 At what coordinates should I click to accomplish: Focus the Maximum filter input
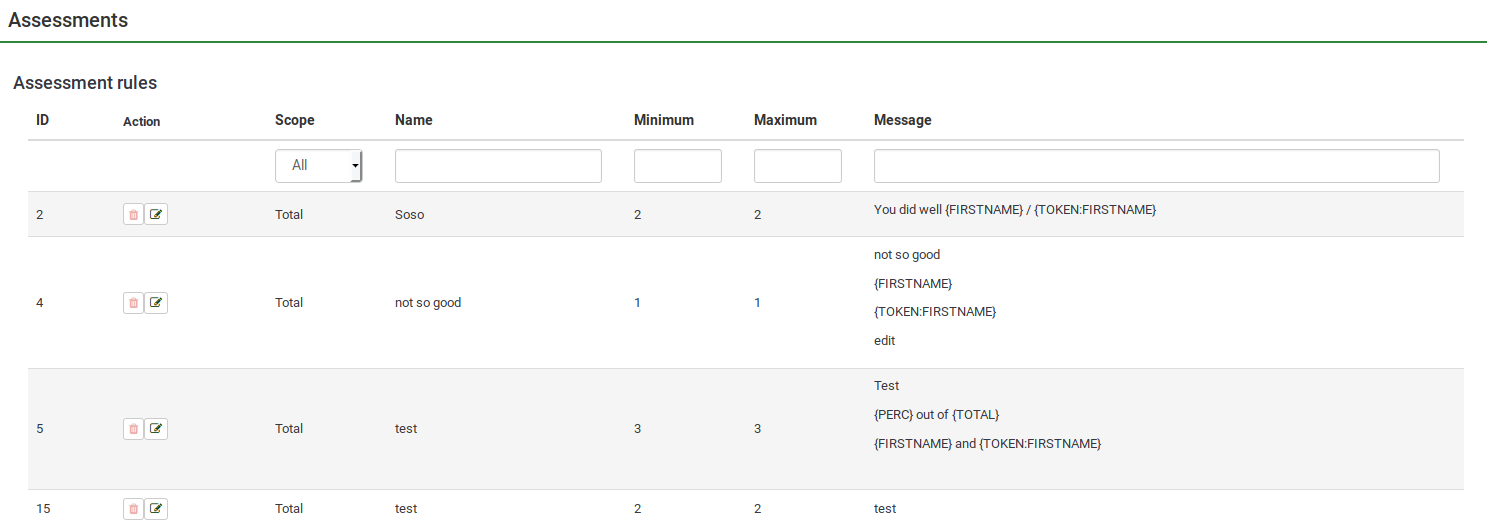click(x=797, y=166)
